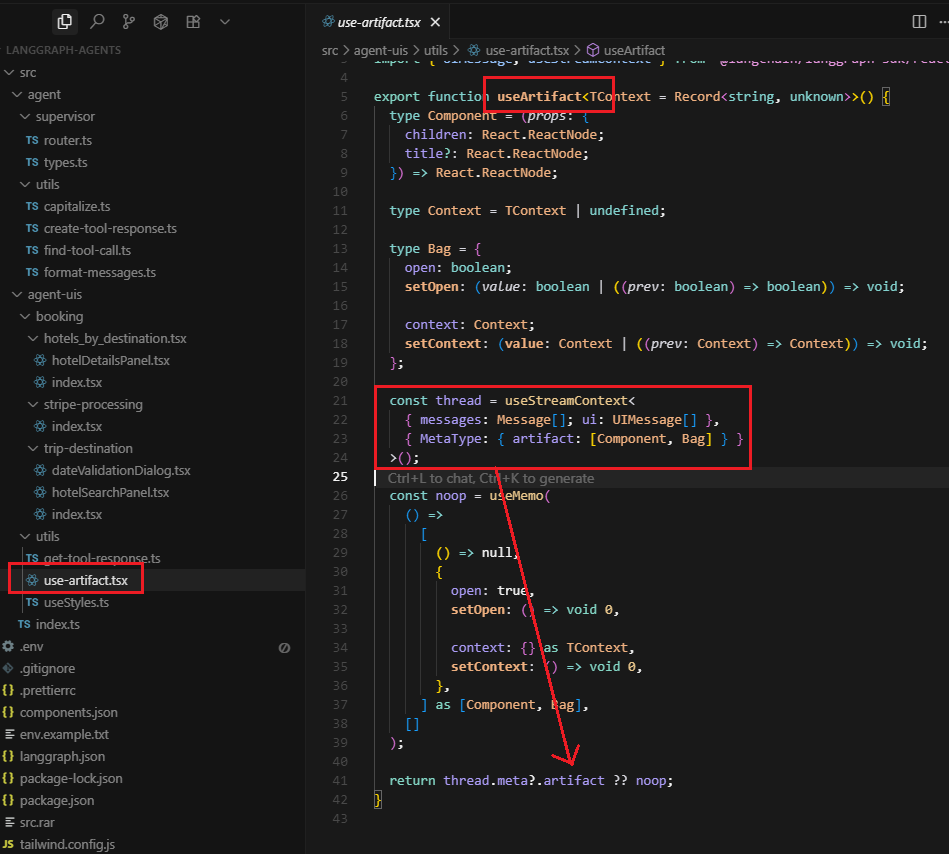Click useArtifact symbol in breadcrumb
Viewport: 949px width, 854px height.
[634, 50]
